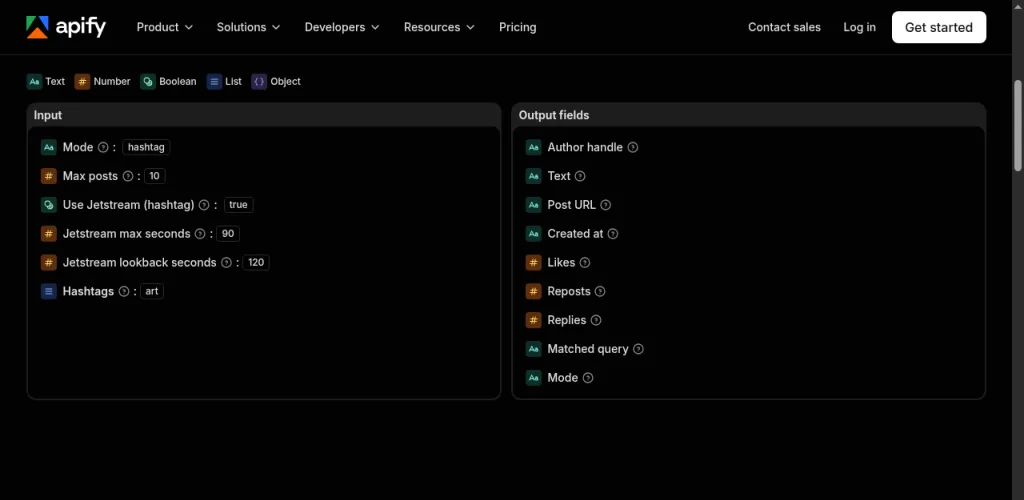Expand the Resources menu
This screenshot has width=1024, height=500.
tap(439, 27)
